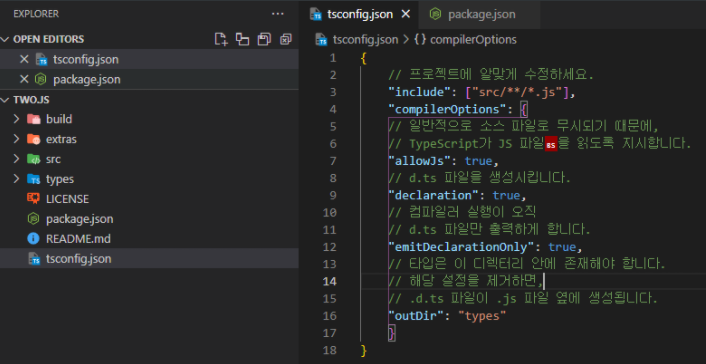Viewport: 706px width, 364px height.
Task: Expand the src folder chevron
Action: click(17, 159)
